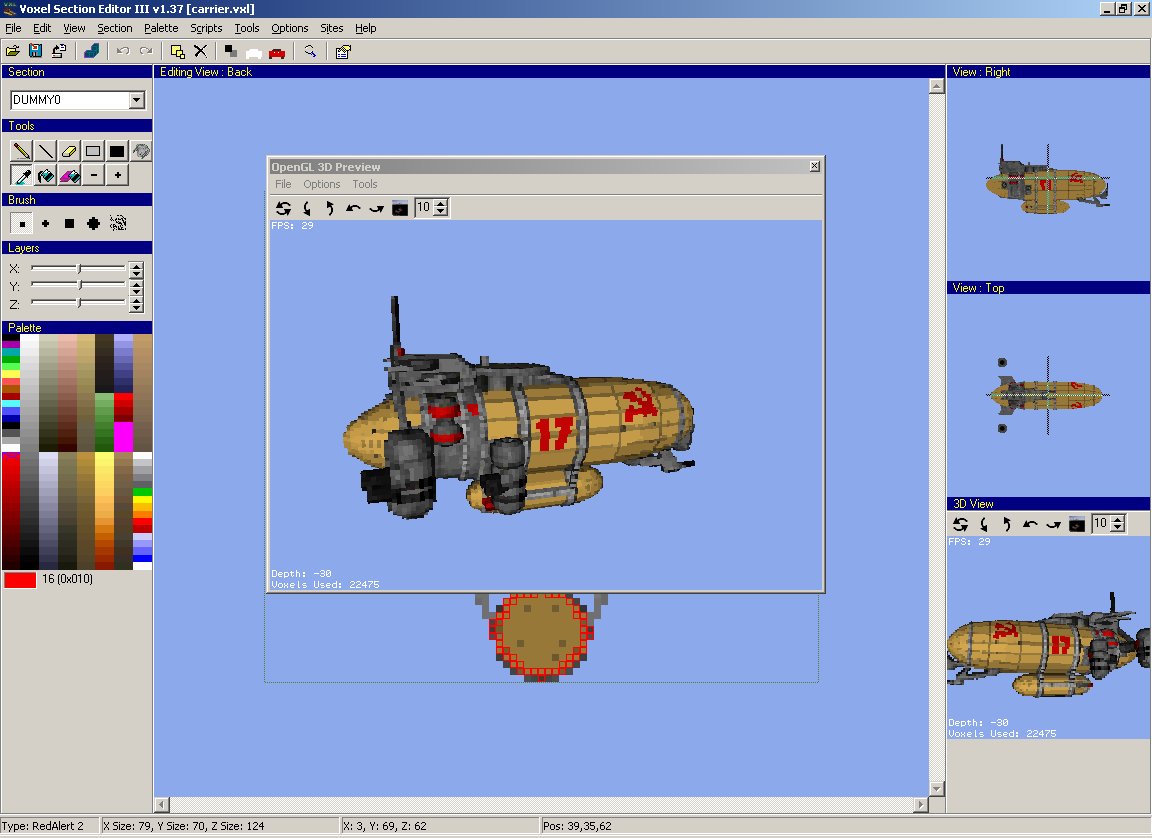The height and width of the screenshot is (838, 1152).
Task: Open the Palette menu
Action: point(161,28)
